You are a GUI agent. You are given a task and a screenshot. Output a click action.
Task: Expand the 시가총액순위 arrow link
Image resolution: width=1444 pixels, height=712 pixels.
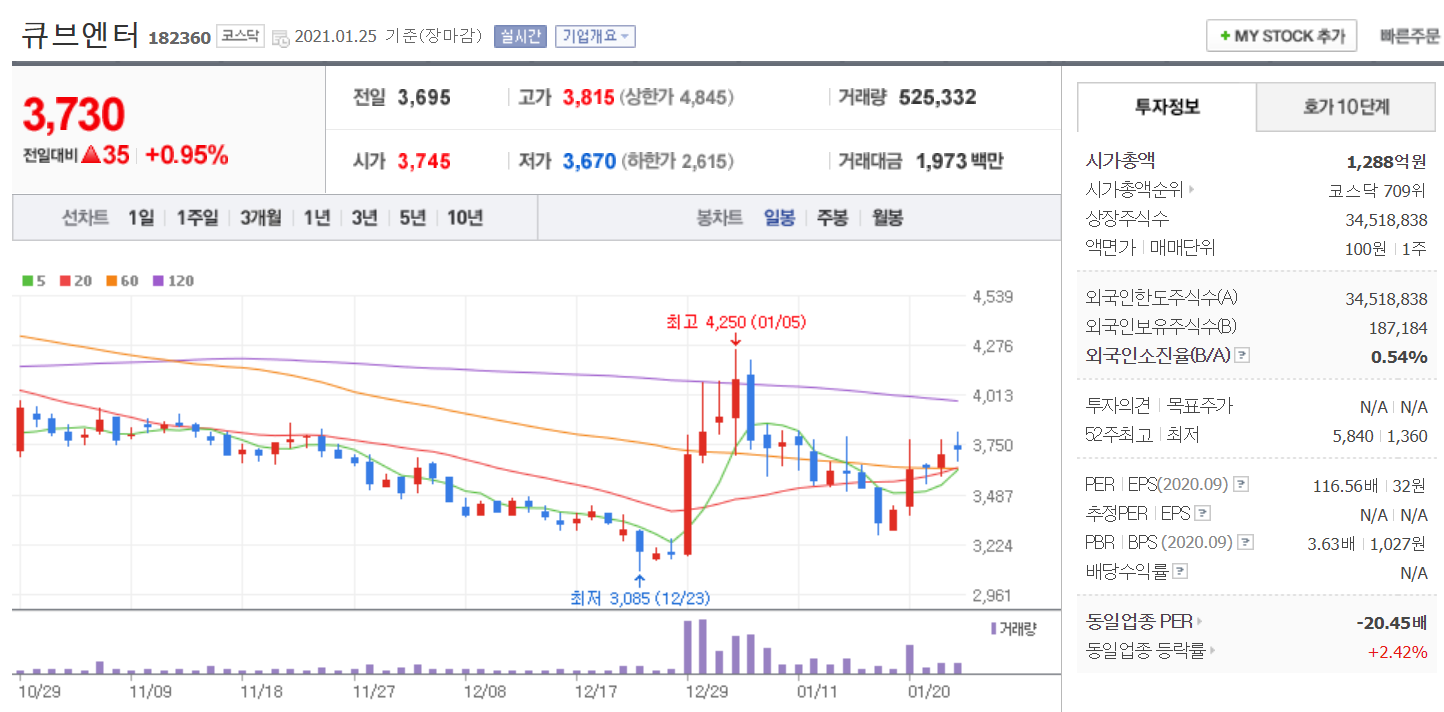[x=1191, y=189]
